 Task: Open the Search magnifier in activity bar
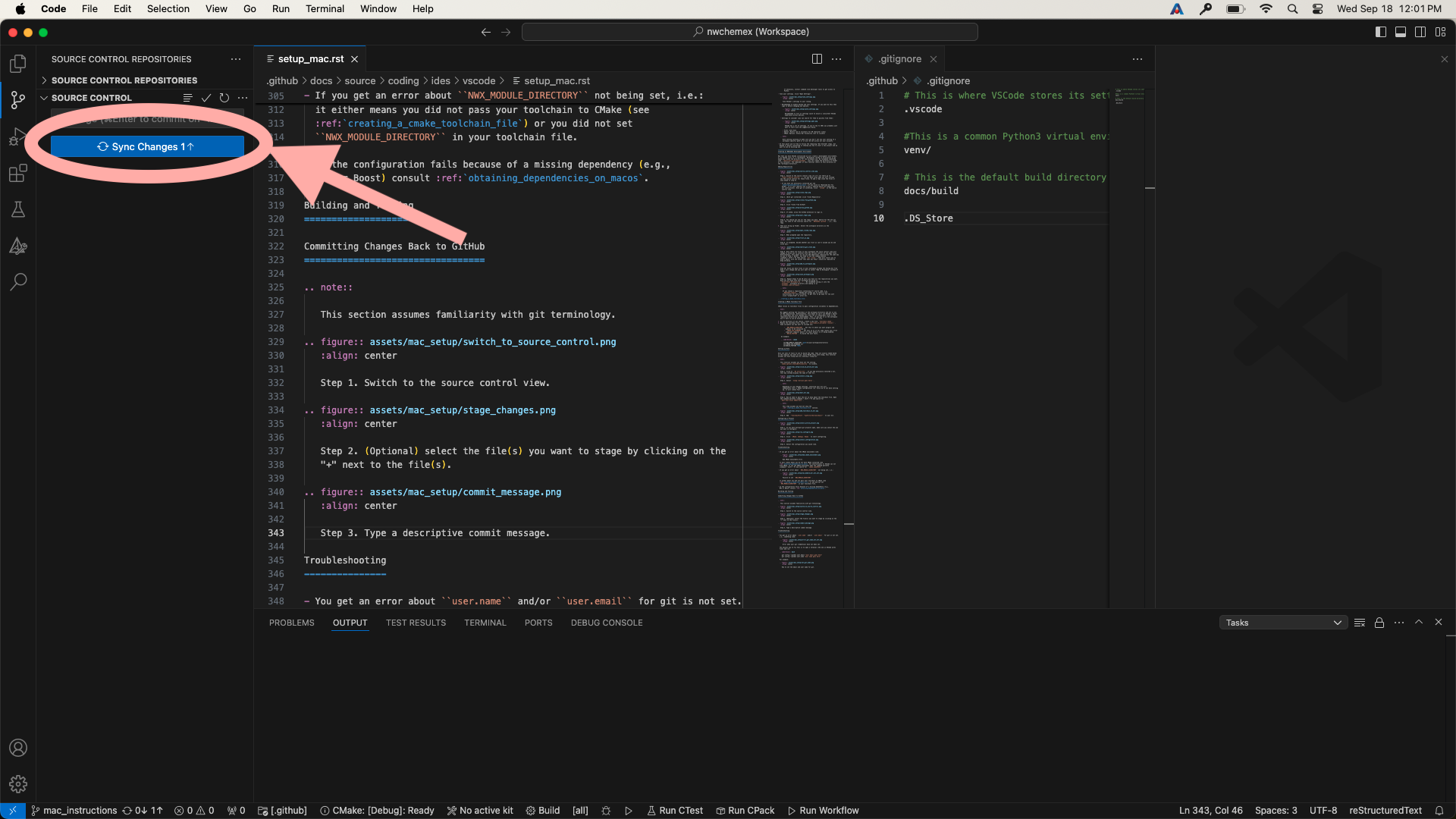pyautogui.click(x=18, y=282)
